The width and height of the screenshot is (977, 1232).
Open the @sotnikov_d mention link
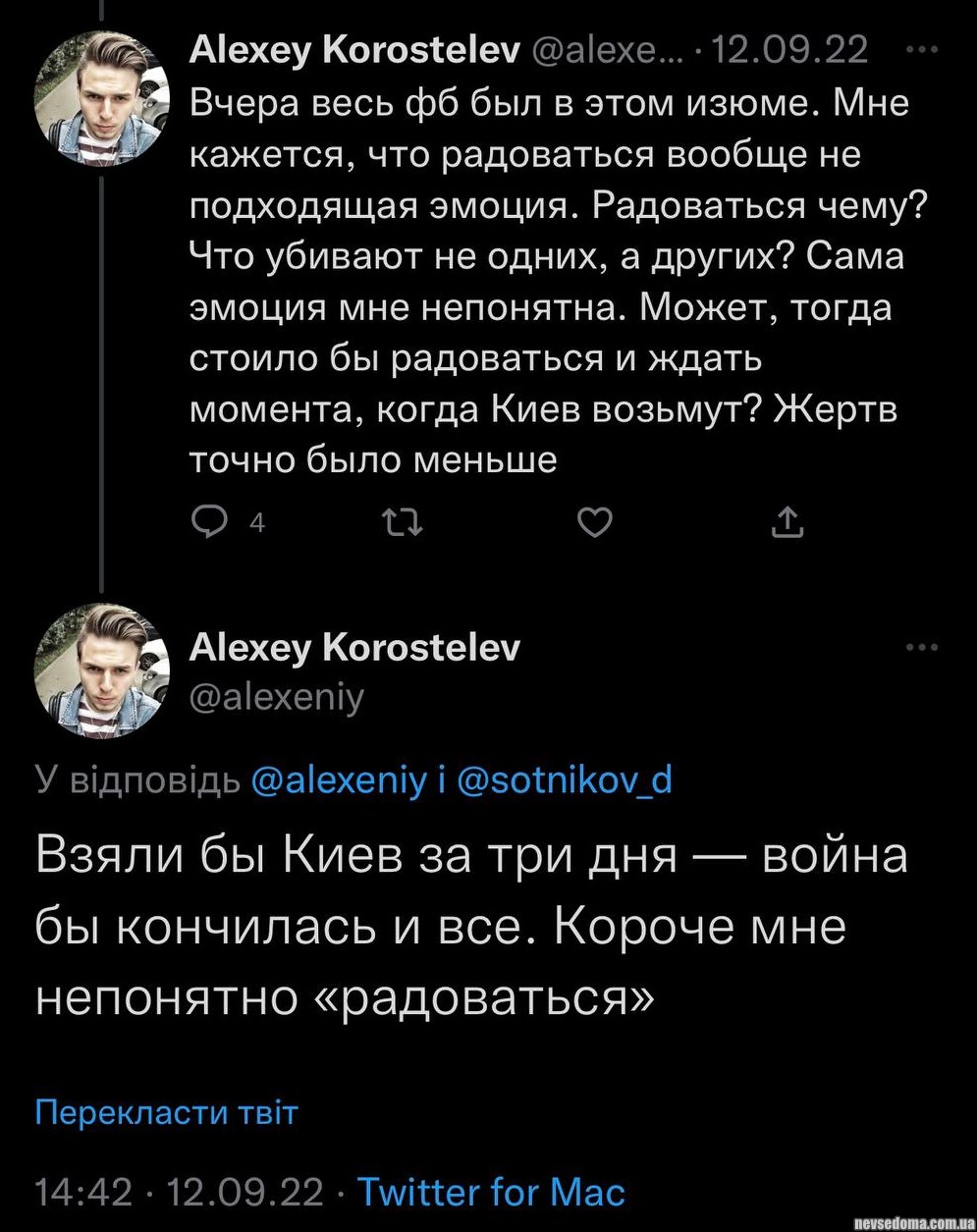click(x=565, y=779)
